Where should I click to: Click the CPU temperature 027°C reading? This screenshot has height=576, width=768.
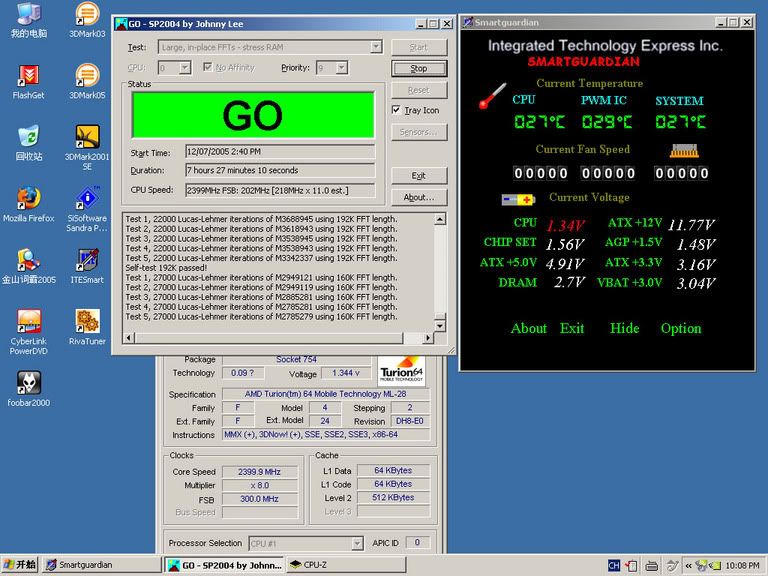point(539,121)
